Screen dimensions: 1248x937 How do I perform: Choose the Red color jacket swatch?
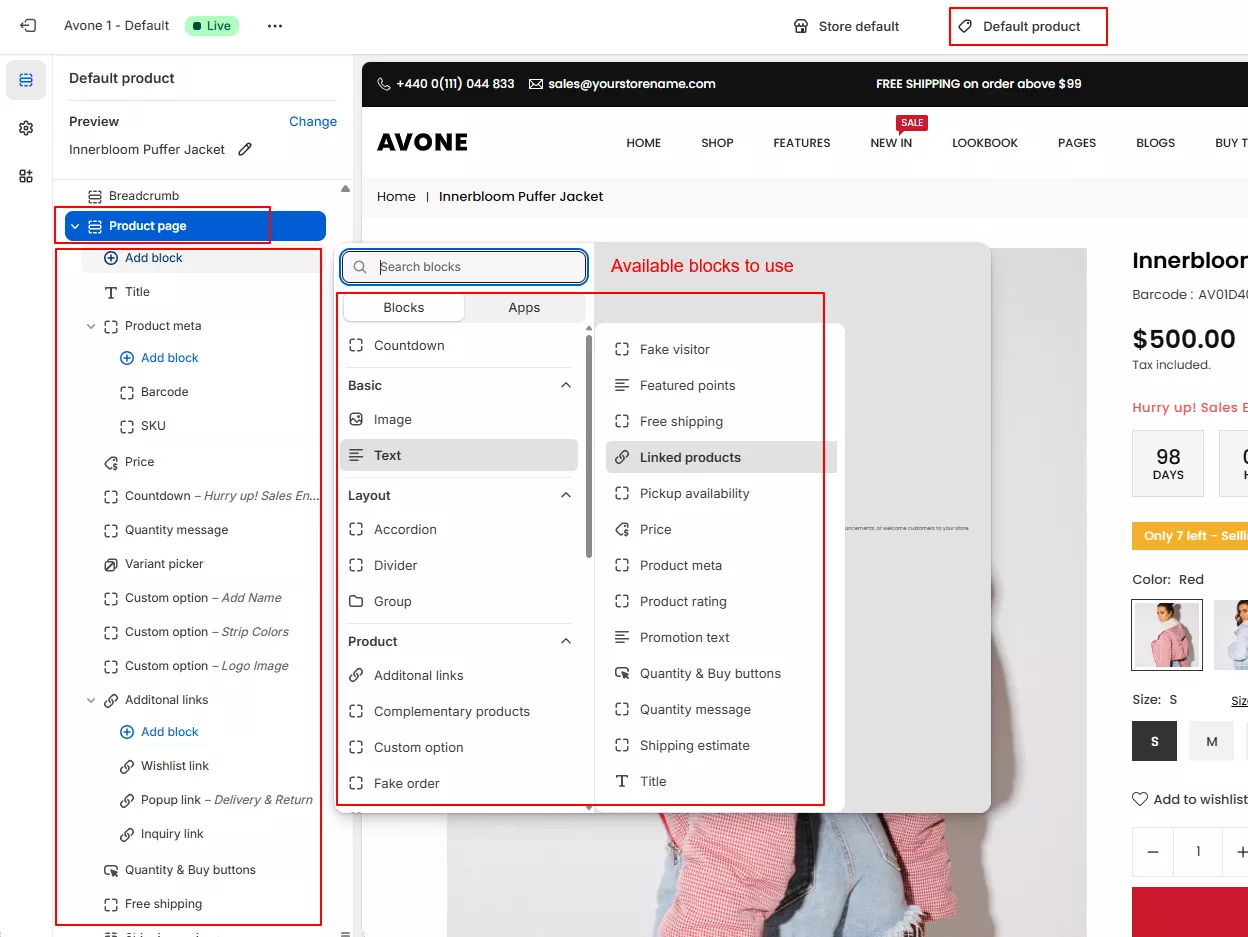(1166, 635)
